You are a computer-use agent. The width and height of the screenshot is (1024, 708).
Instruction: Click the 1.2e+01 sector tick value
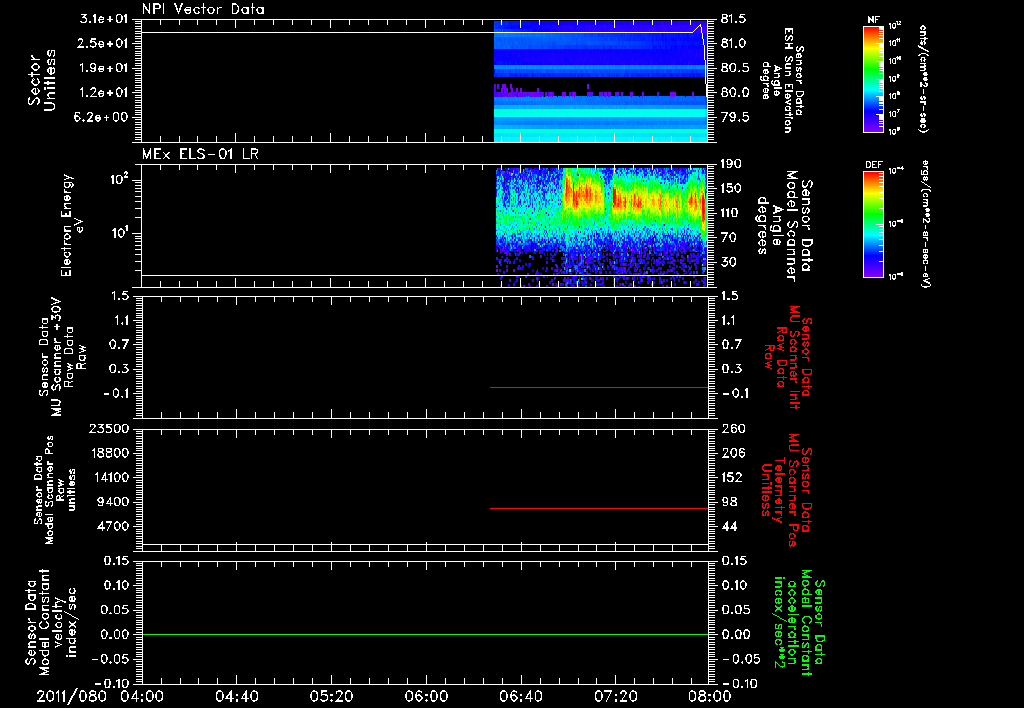(x=104, y=93)
